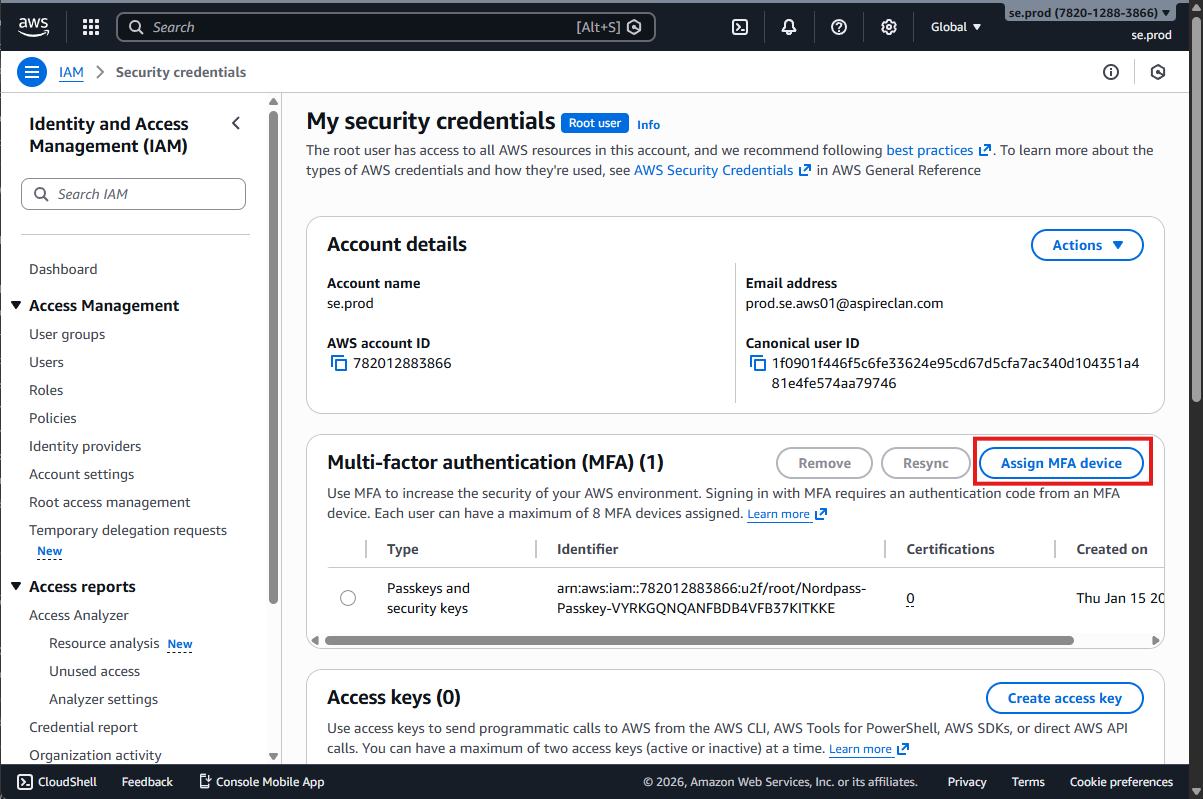Open User groups in sidebar

tap(67, 334)
